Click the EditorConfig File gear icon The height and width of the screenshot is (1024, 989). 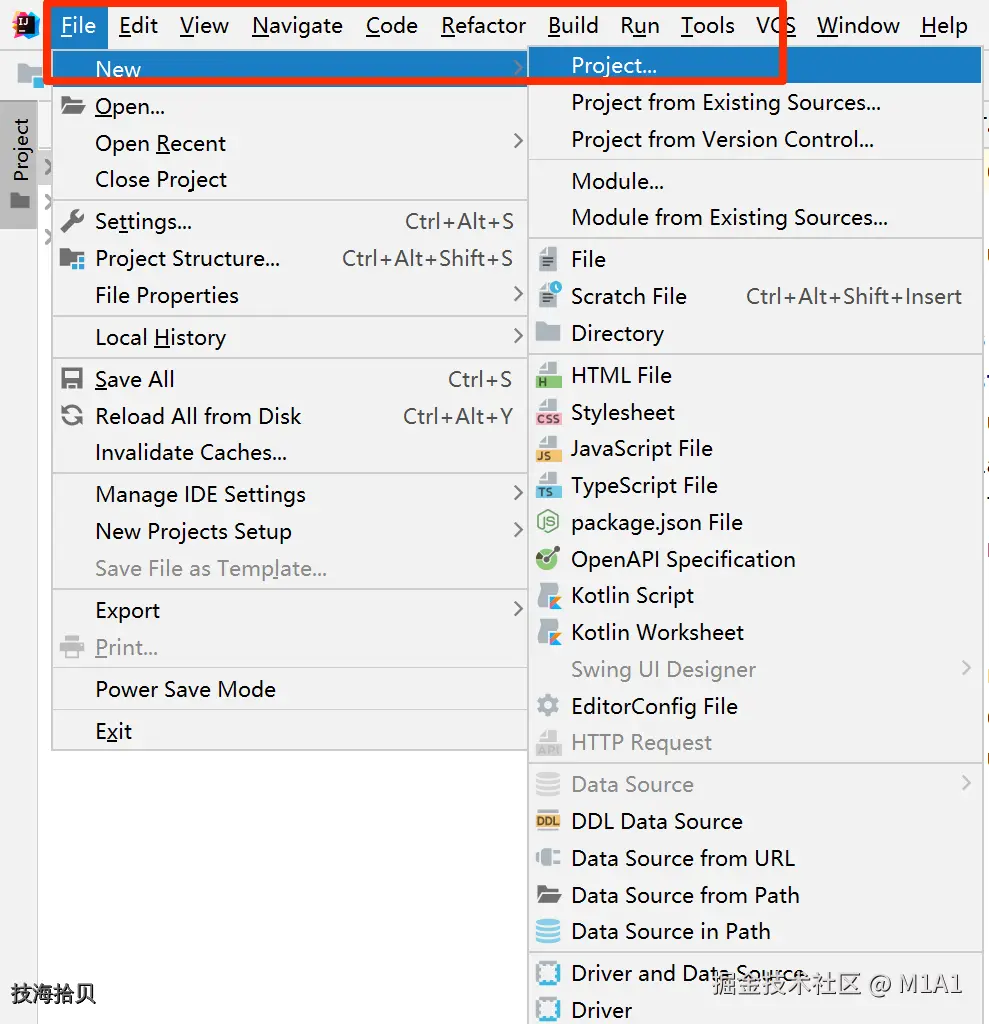tap(548, 705)
